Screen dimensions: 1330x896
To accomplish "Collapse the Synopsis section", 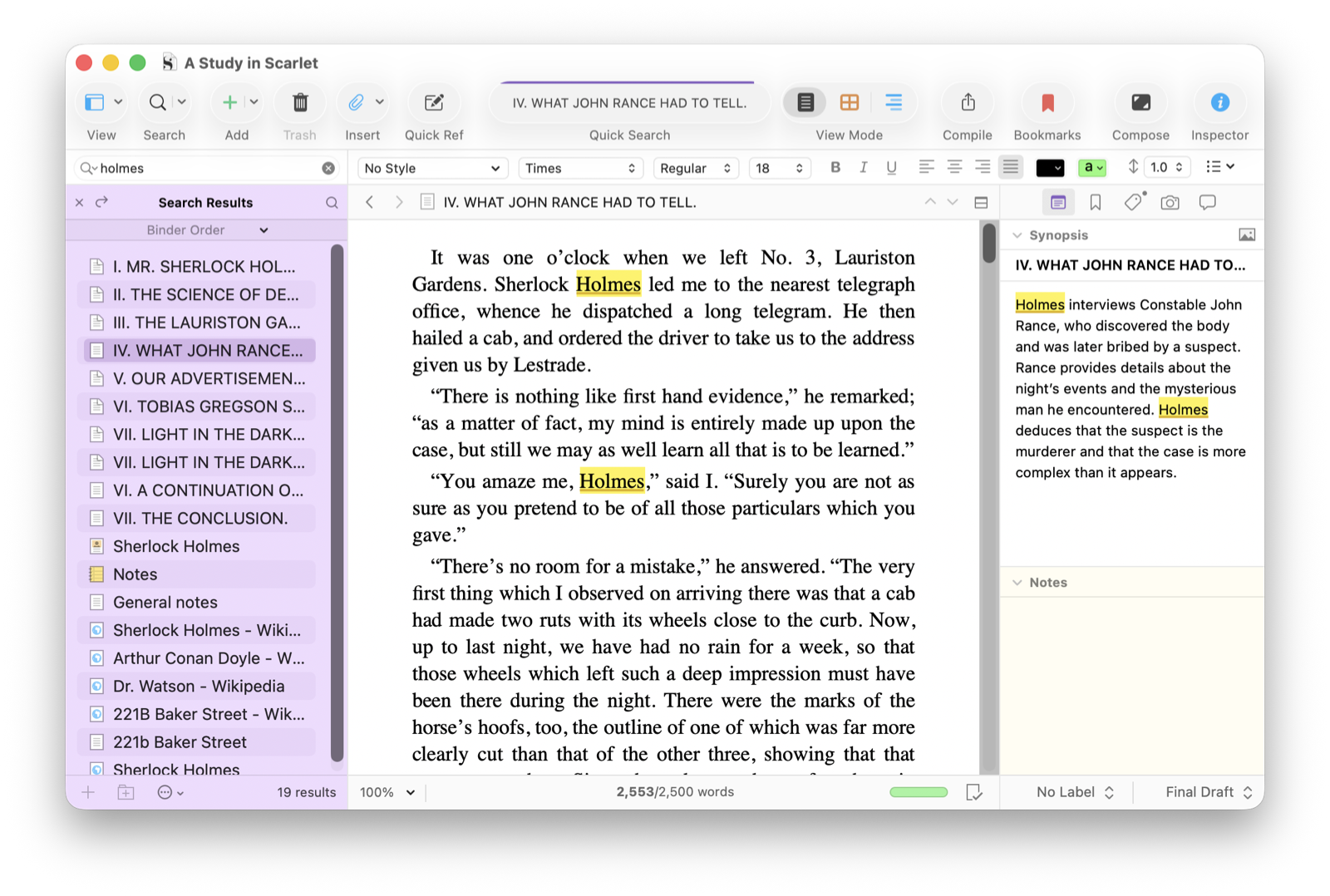I will pos(1017,236).
